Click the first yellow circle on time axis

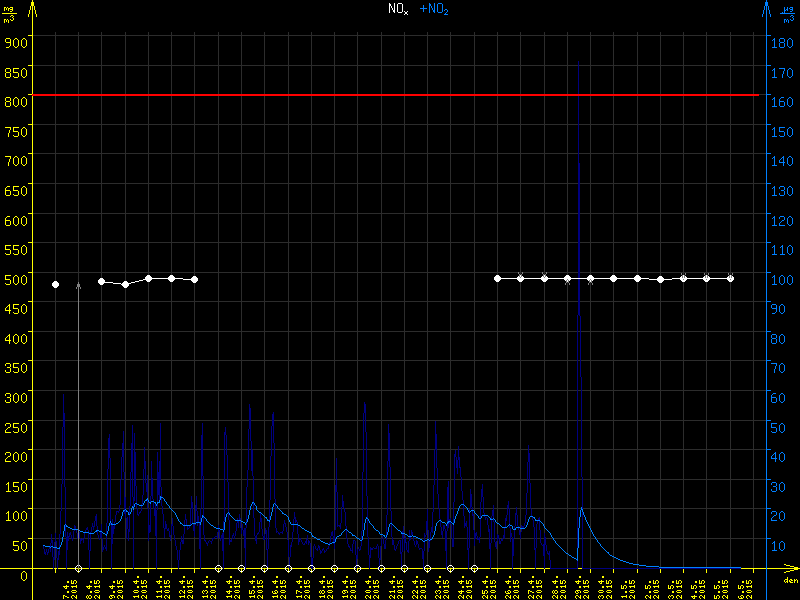(x=79, y=568)
